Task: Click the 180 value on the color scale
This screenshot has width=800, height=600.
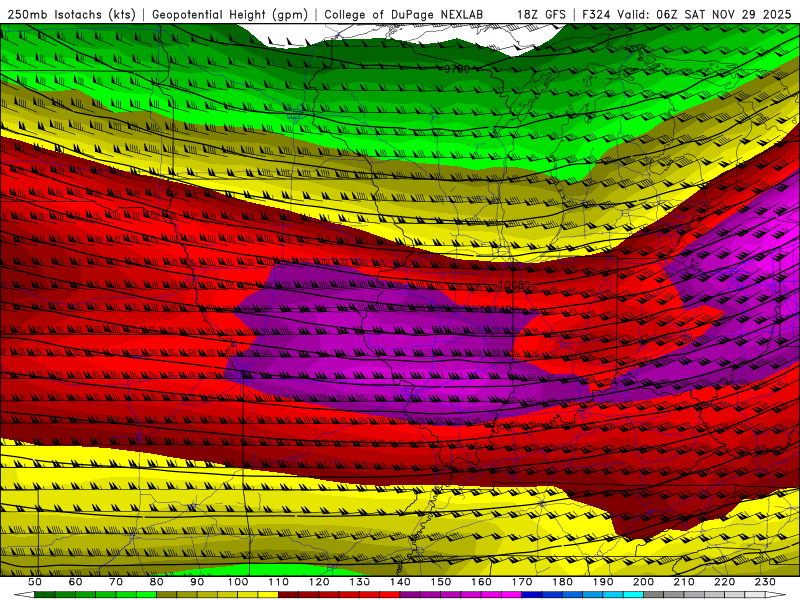Action: point(562,582)
